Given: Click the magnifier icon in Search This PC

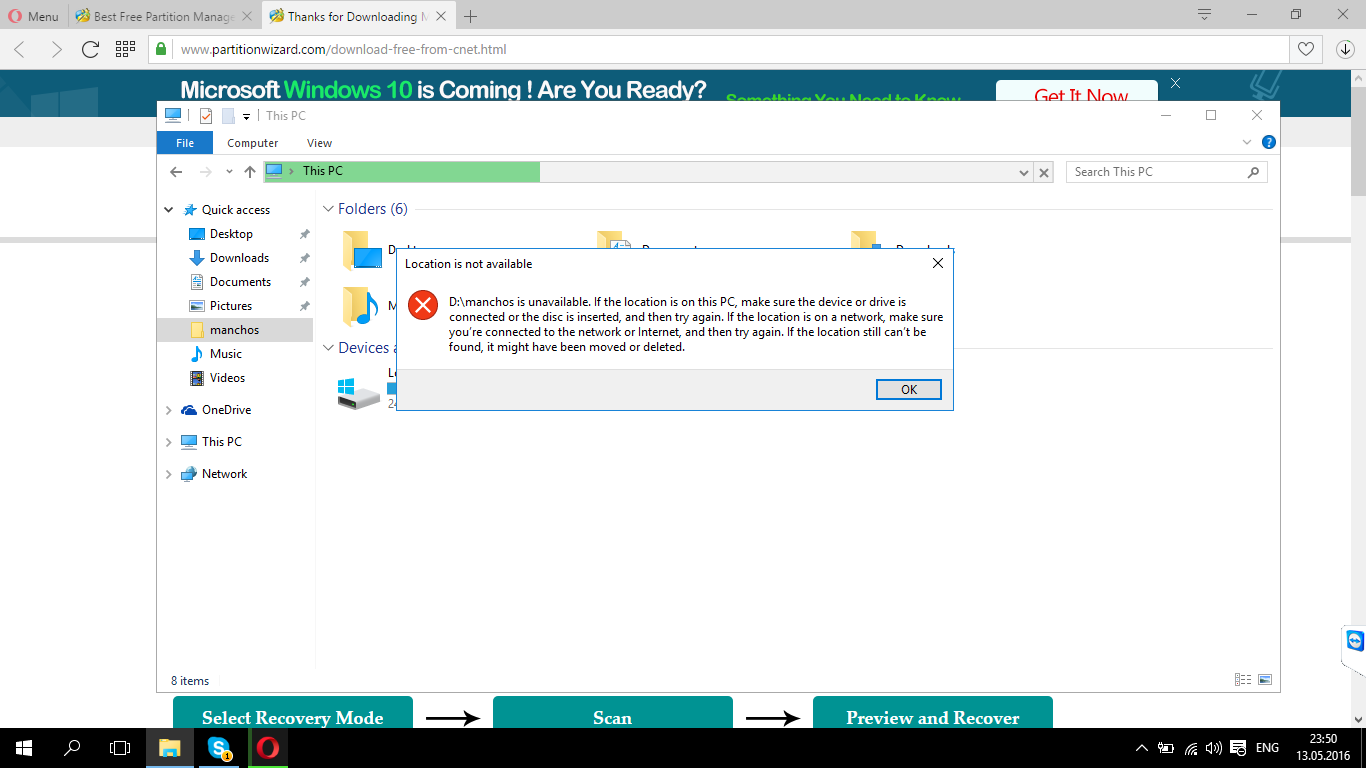Looking at the screenshot, I should click(x=1253, y=172).
